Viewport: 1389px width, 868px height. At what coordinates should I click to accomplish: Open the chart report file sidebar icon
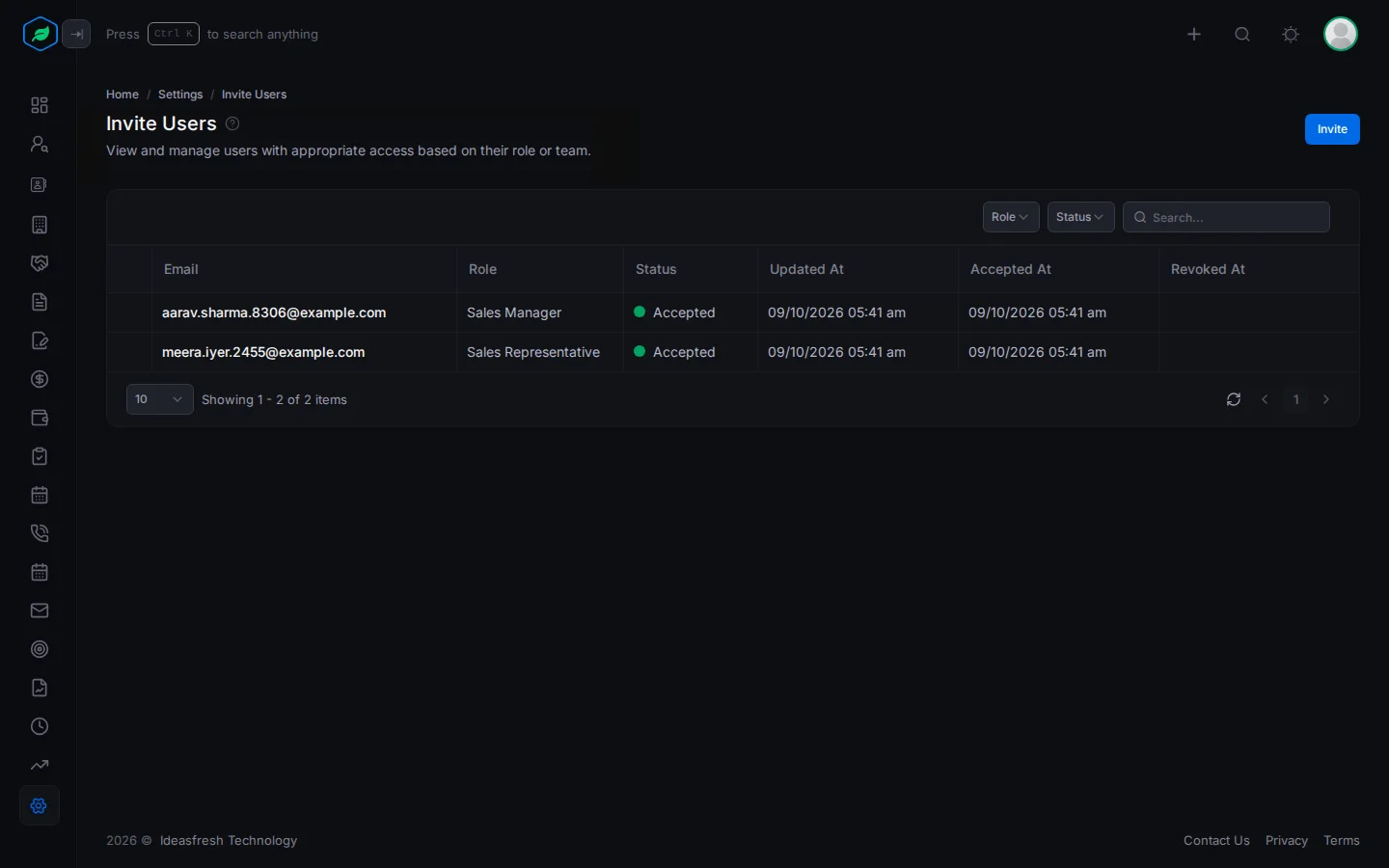40,688
